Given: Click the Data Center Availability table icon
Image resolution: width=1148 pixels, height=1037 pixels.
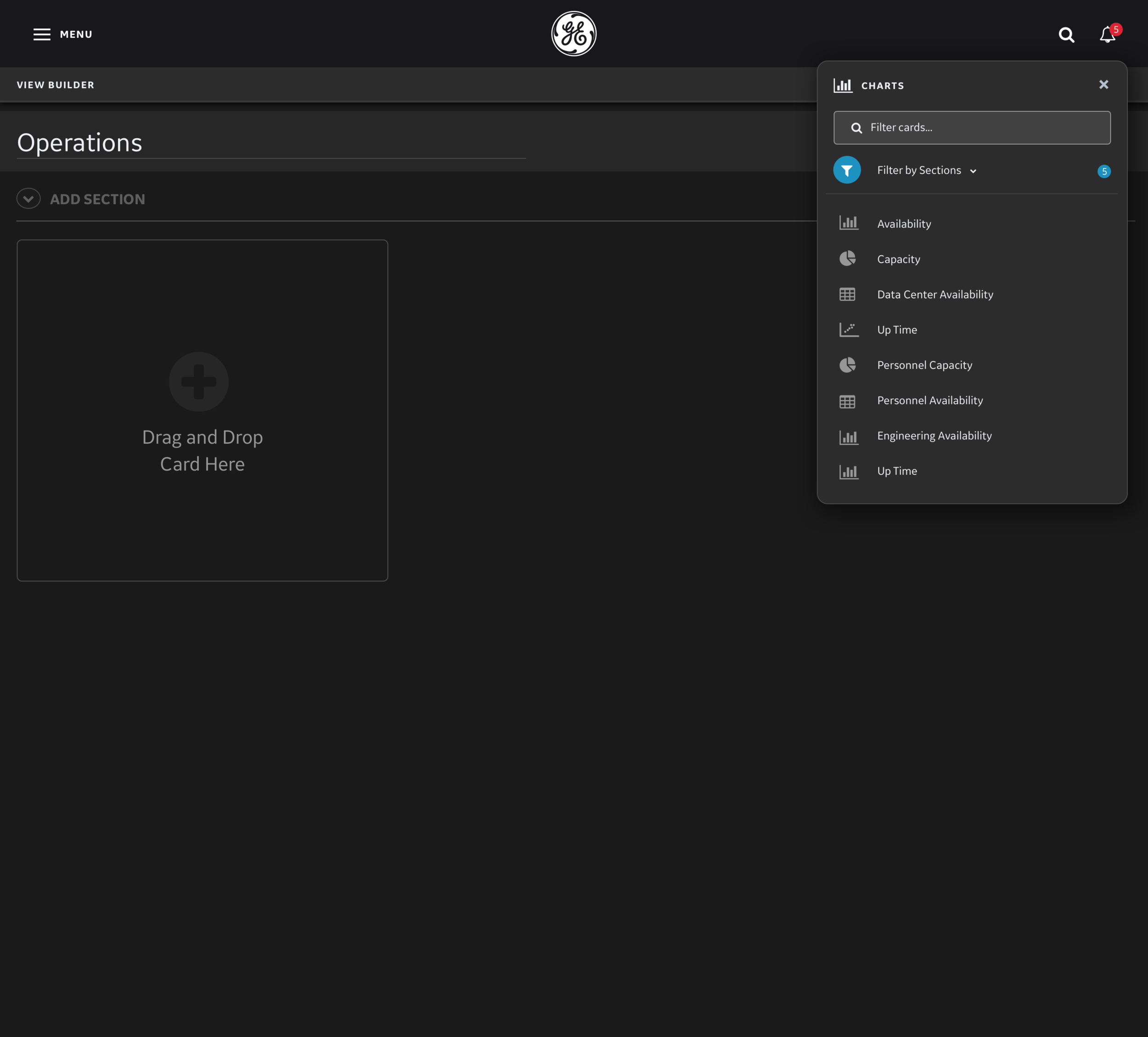Looking at the screenshot, I should click(847, 294).
